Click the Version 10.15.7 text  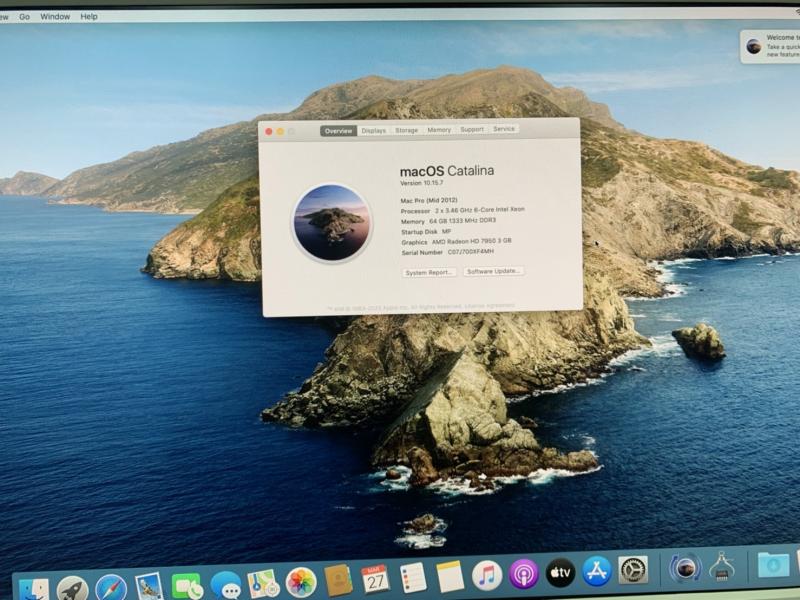(x=421, y=183)
